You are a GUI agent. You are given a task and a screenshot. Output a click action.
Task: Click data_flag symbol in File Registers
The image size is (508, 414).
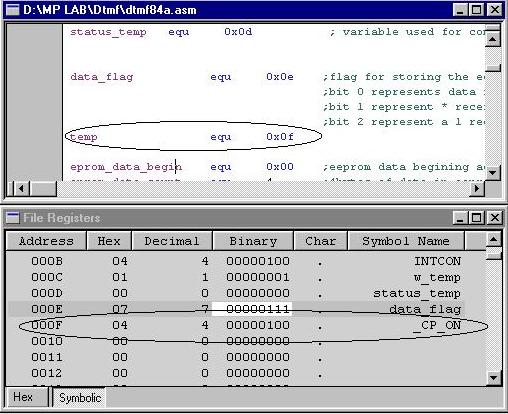[425, 310]
